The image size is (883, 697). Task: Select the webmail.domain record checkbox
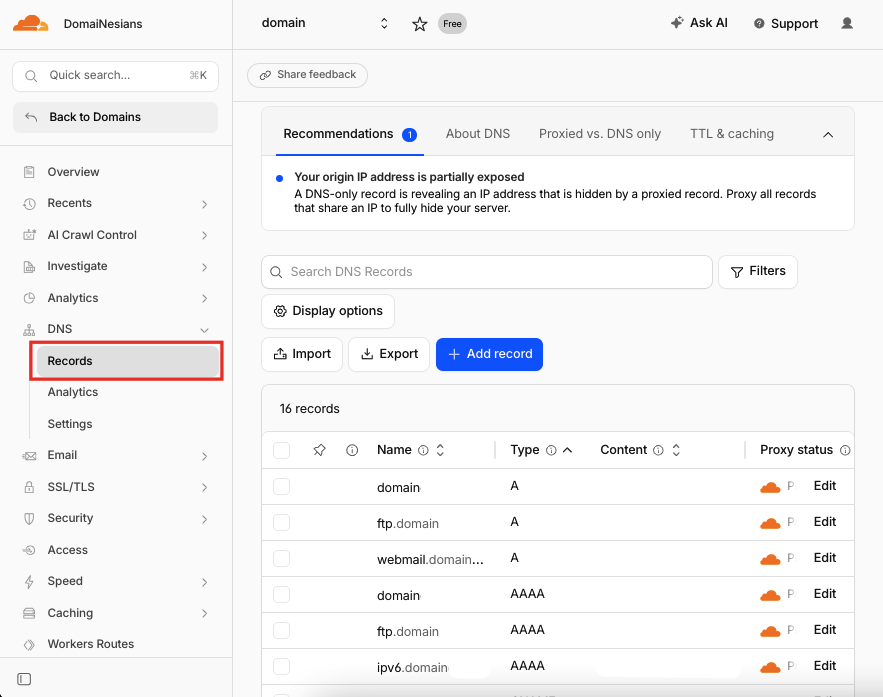282,558
